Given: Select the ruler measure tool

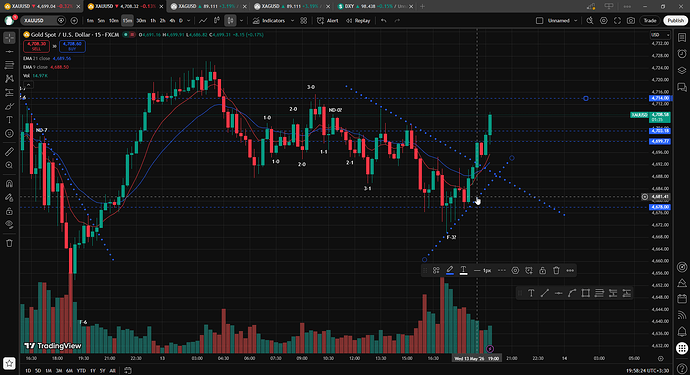Looking at the screenshot, I should pyautogui.click(x=9, y=152).
